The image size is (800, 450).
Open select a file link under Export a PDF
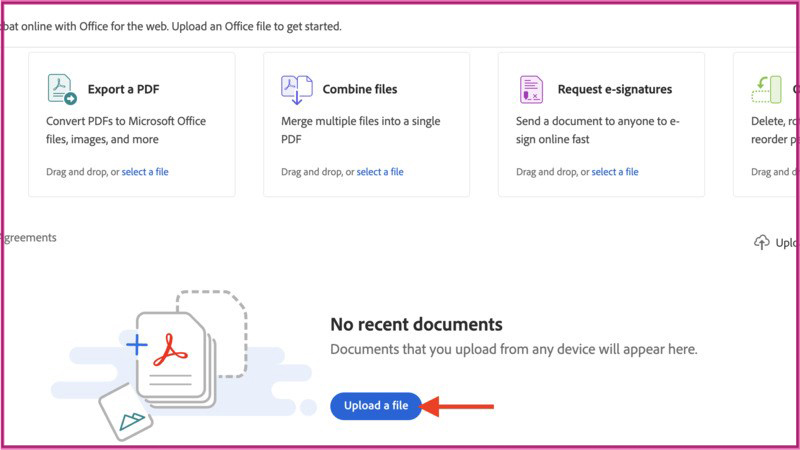click(x=145, y=172)
